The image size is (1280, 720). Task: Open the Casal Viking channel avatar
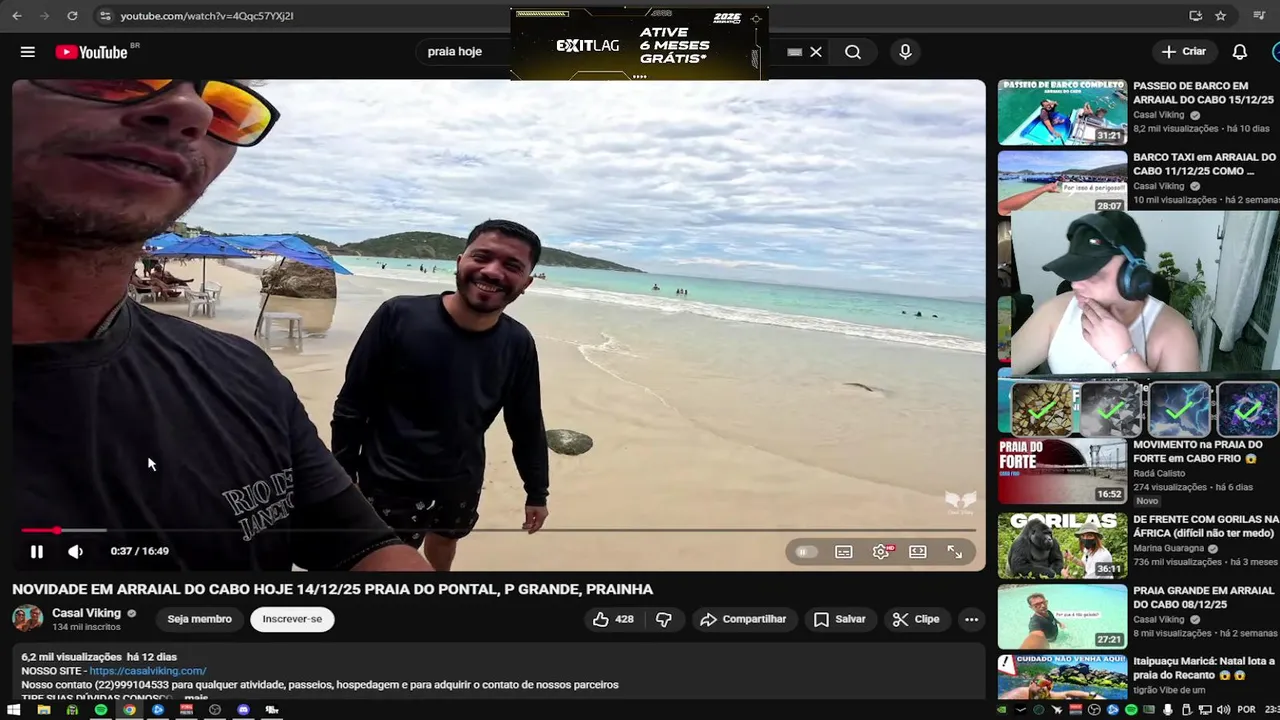[x=27, y=619]
